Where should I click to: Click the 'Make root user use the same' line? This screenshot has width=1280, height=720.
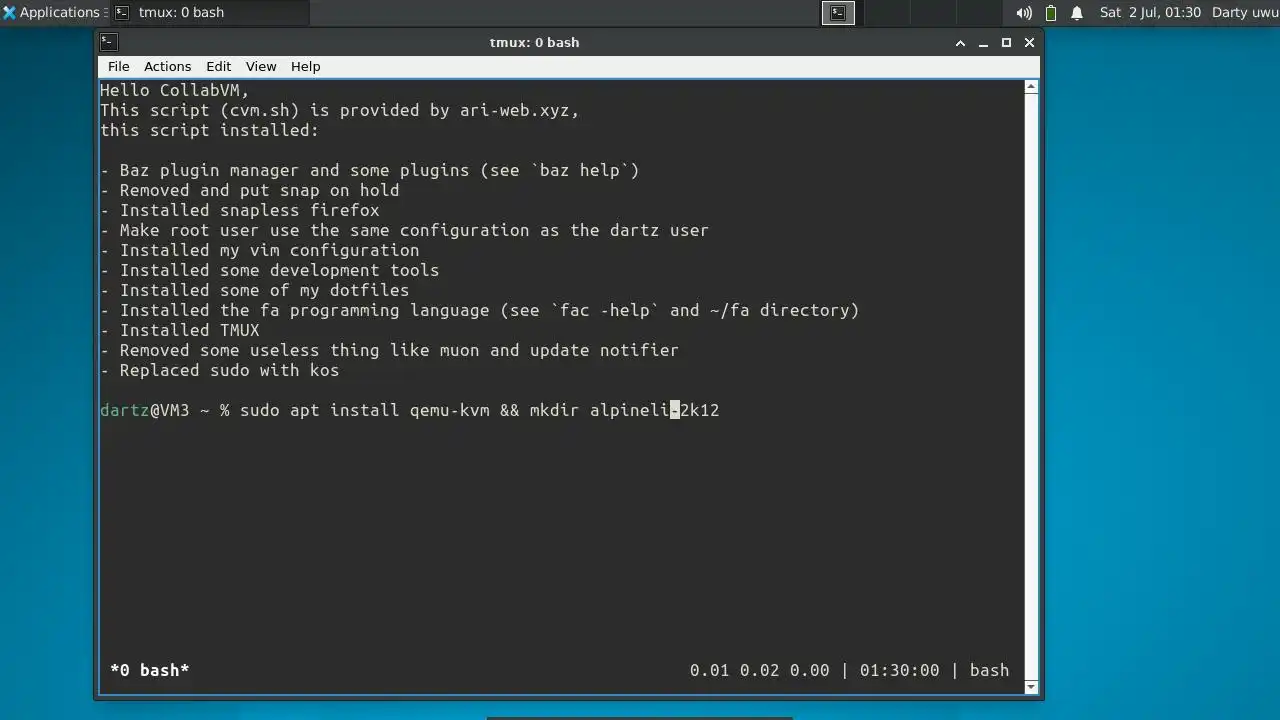point(404,230)
